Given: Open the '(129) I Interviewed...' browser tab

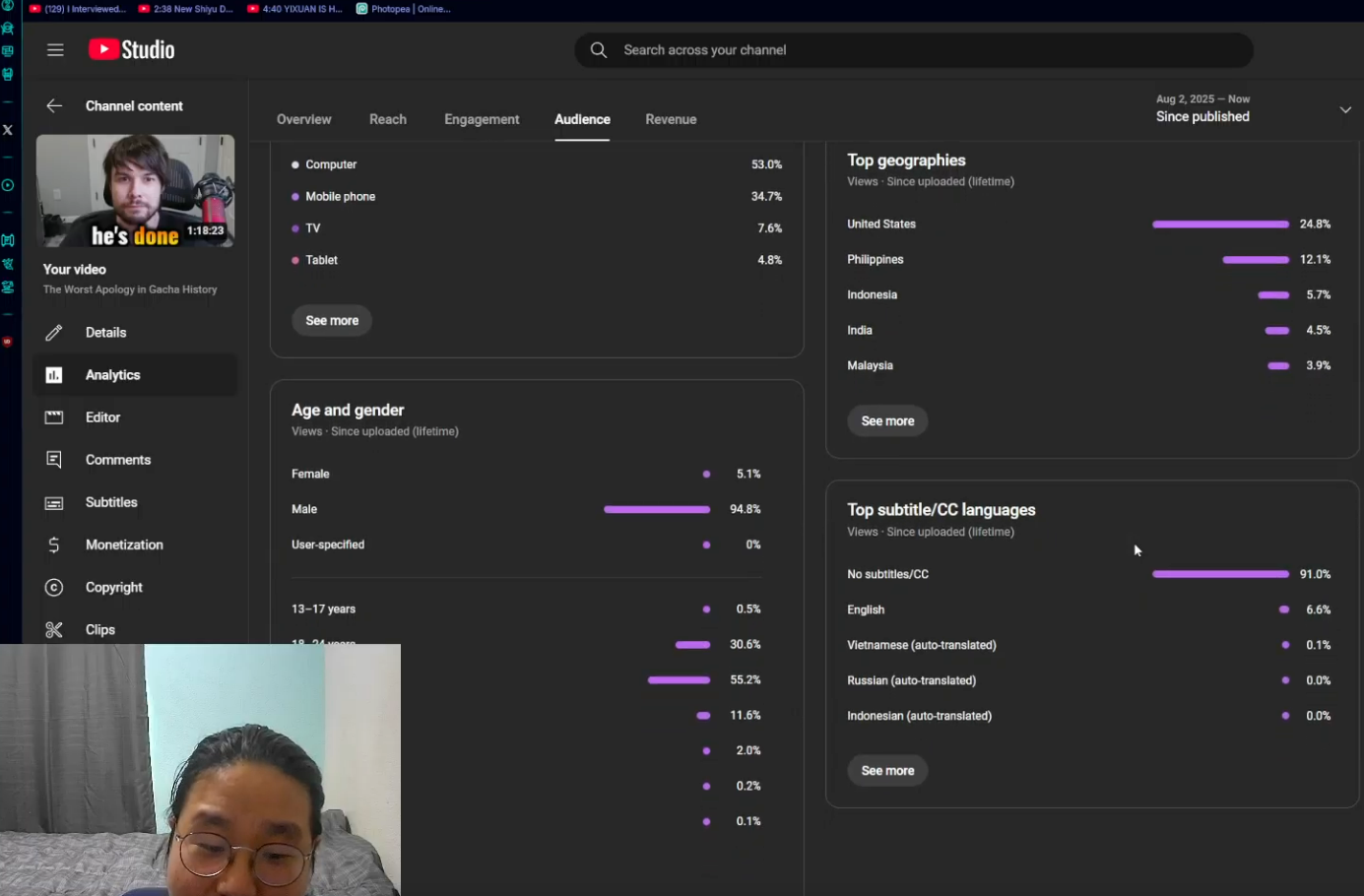Looking at the screenshot, I should point(78,9).
